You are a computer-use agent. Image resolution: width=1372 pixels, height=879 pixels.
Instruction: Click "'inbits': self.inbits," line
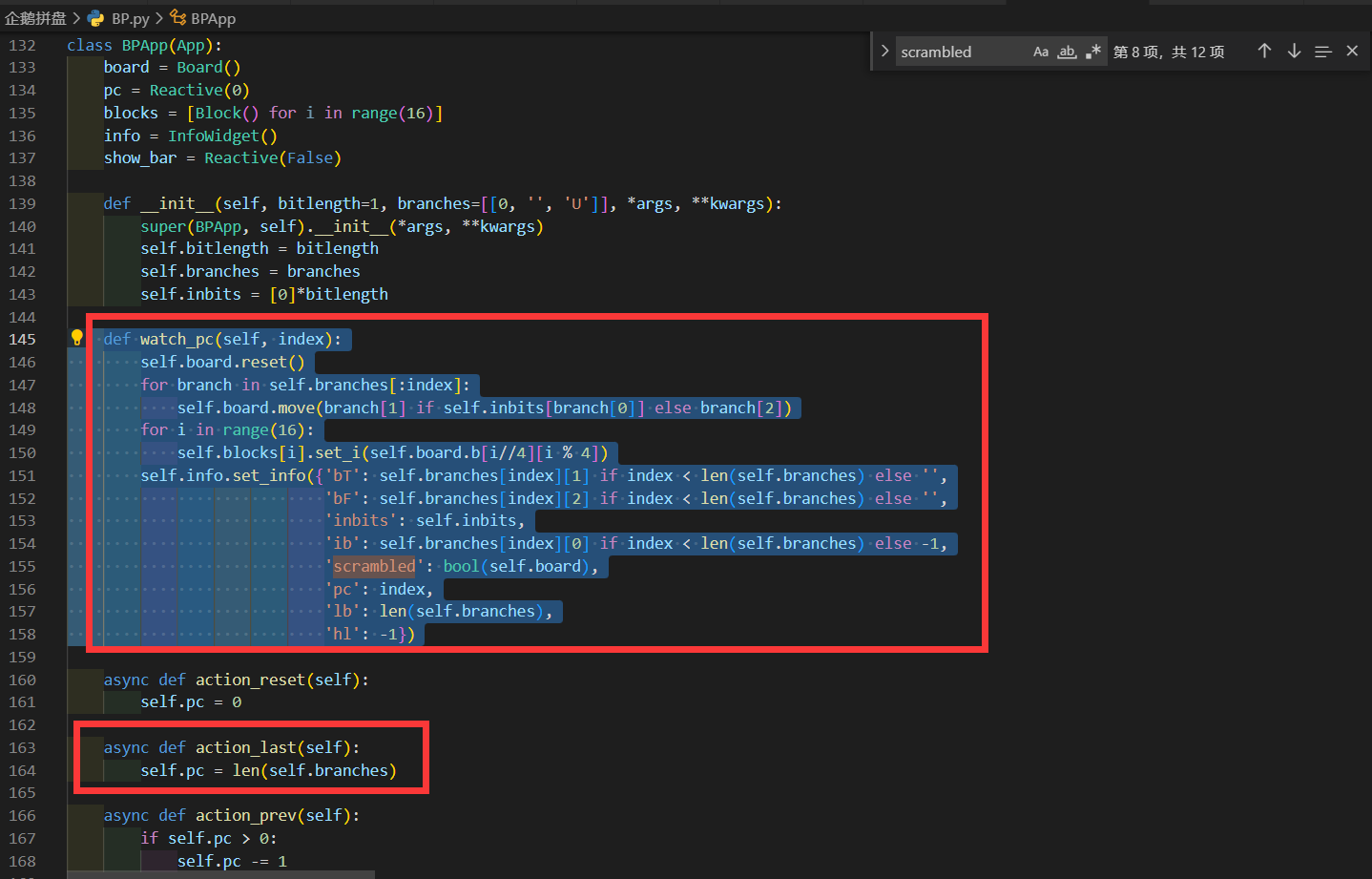click(x=426, y=520)
